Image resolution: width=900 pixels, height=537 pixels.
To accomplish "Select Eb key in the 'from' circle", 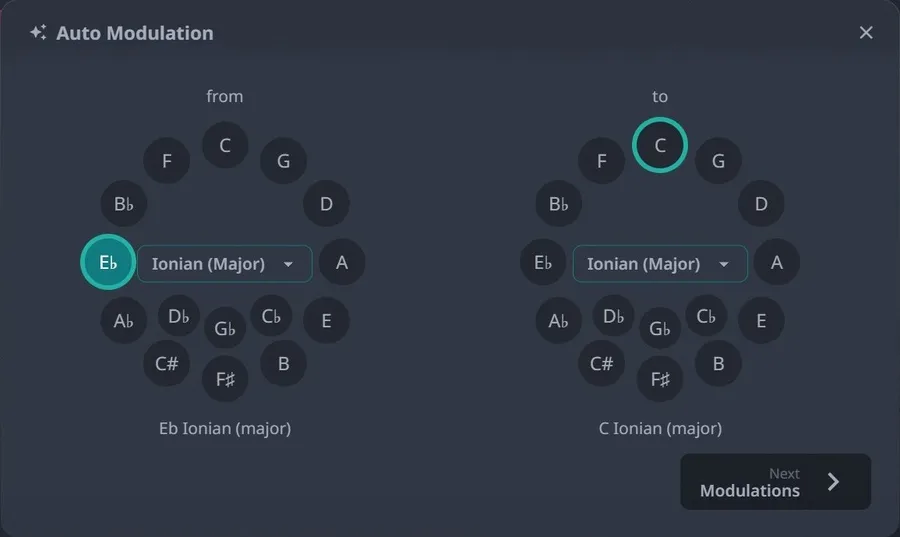I will [x=108, y=262].
